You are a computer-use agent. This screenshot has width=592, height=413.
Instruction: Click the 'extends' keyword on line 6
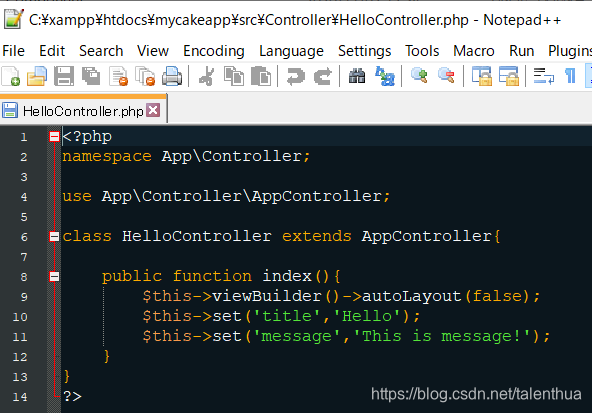click(316, 236)
